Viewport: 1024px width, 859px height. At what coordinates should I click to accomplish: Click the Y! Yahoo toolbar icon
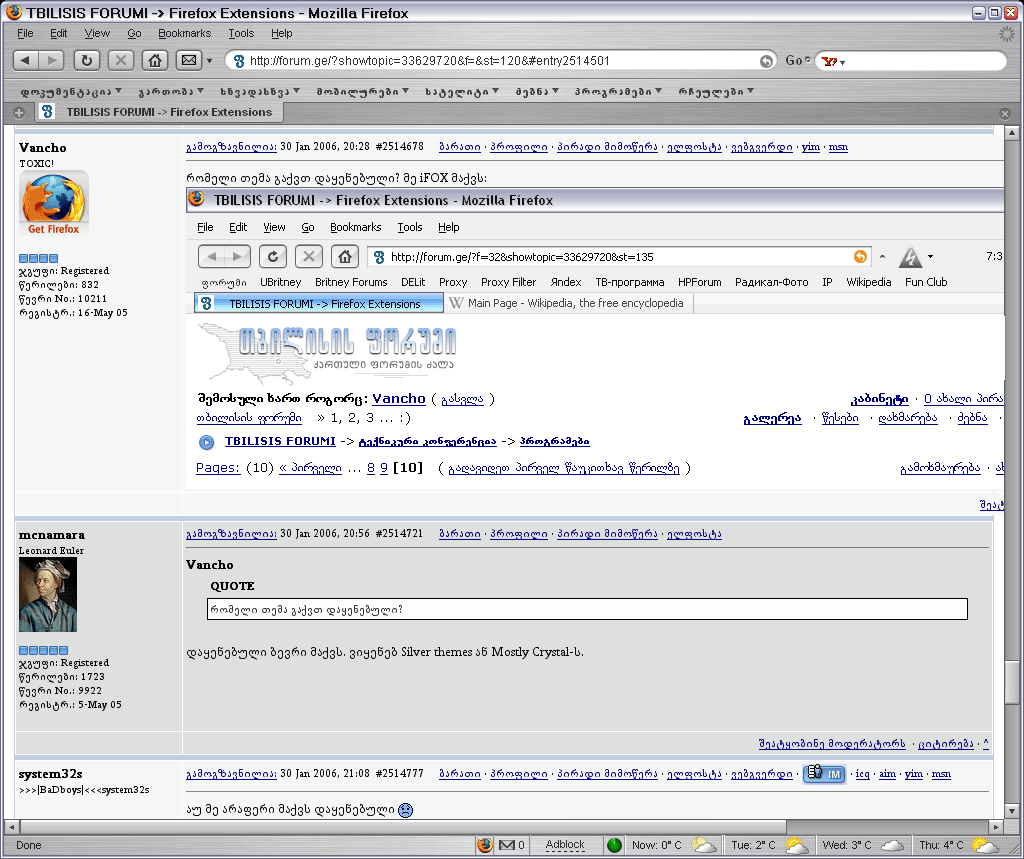click(x=831, y=60)
